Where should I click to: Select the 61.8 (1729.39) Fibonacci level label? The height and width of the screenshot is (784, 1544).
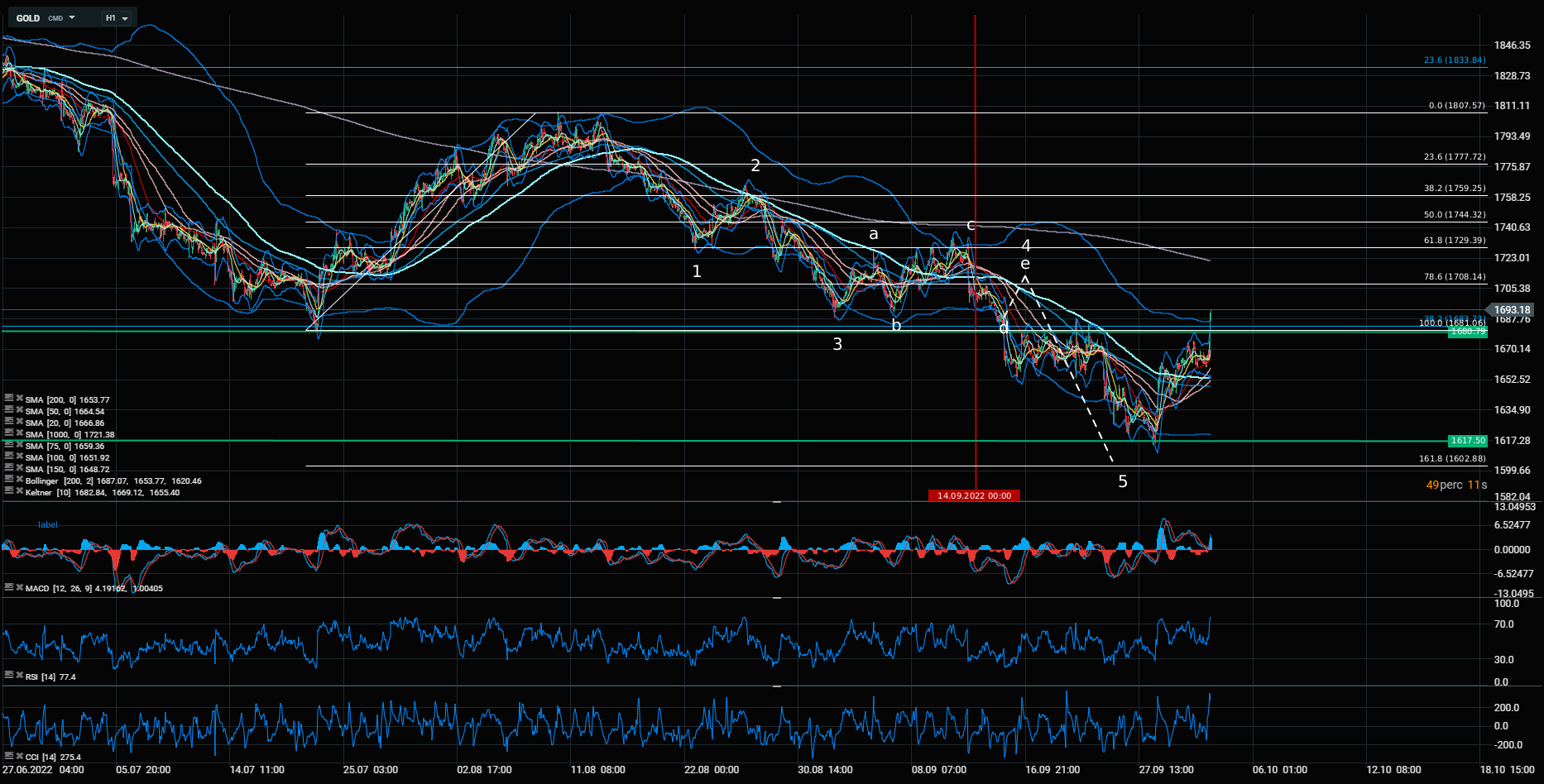click(1455, 241)
